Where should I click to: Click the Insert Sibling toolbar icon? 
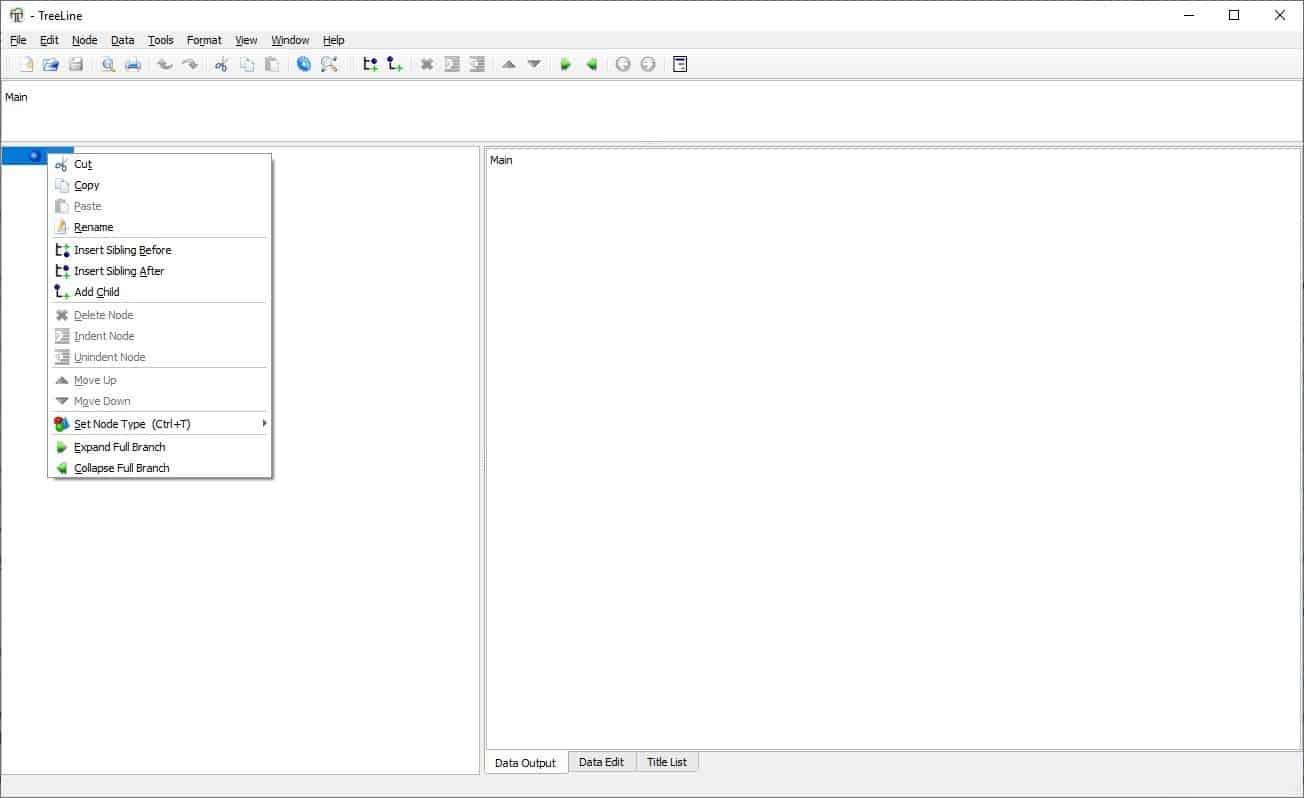(370, 64)
